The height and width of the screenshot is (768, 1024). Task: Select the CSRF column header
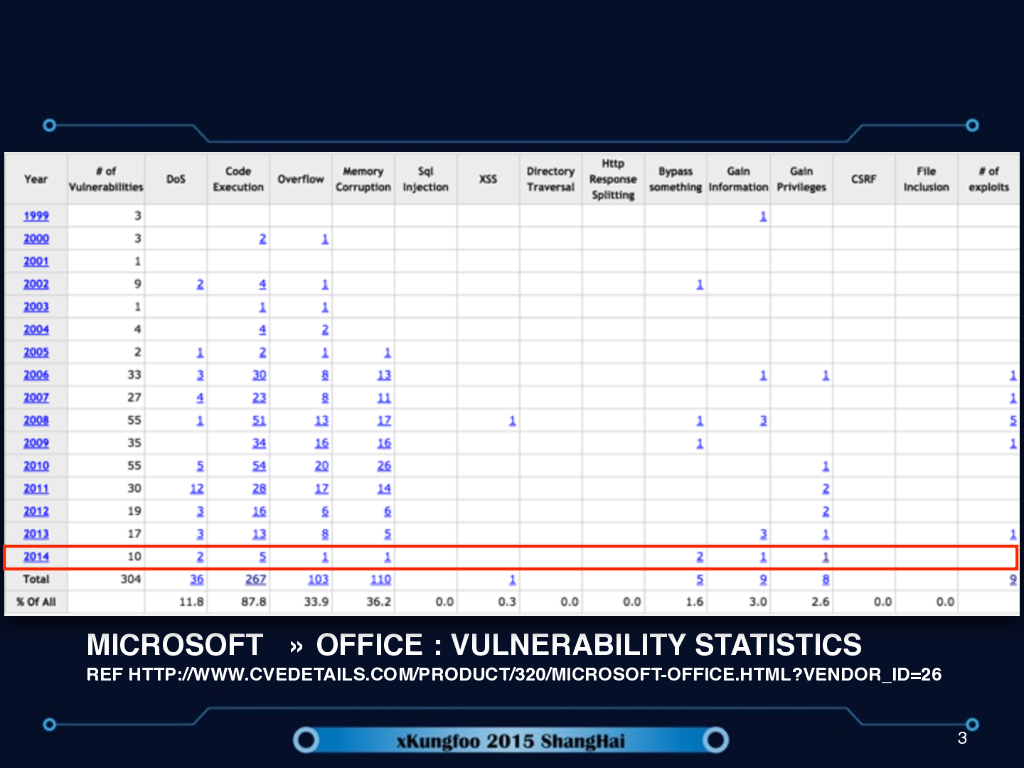[863, 179]
